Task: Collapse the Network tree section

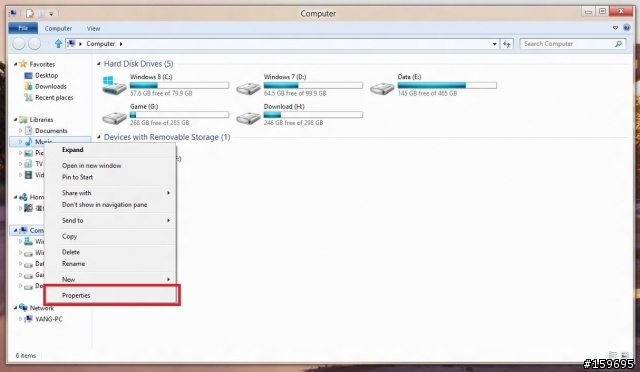Action: [x=16, y=308]
